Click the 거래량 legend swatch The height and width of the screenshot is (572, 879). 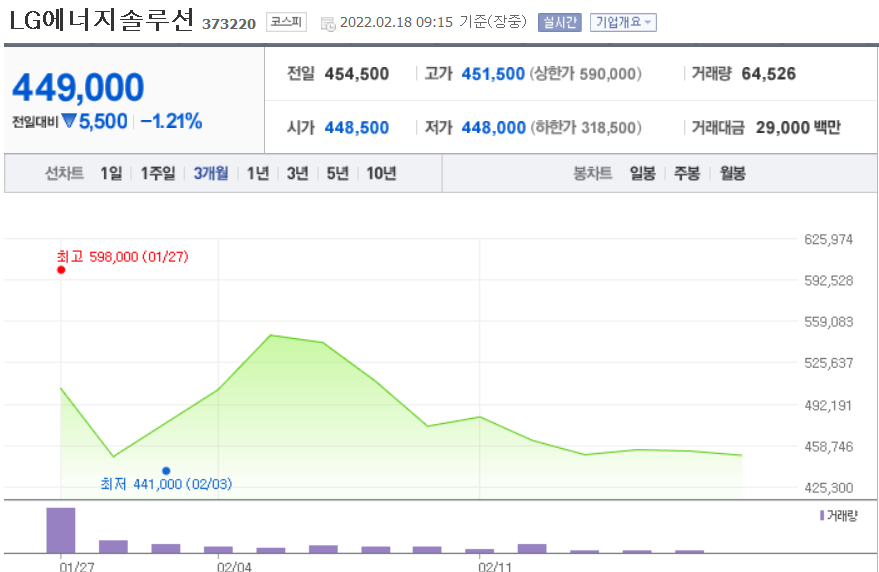point(822,515)
